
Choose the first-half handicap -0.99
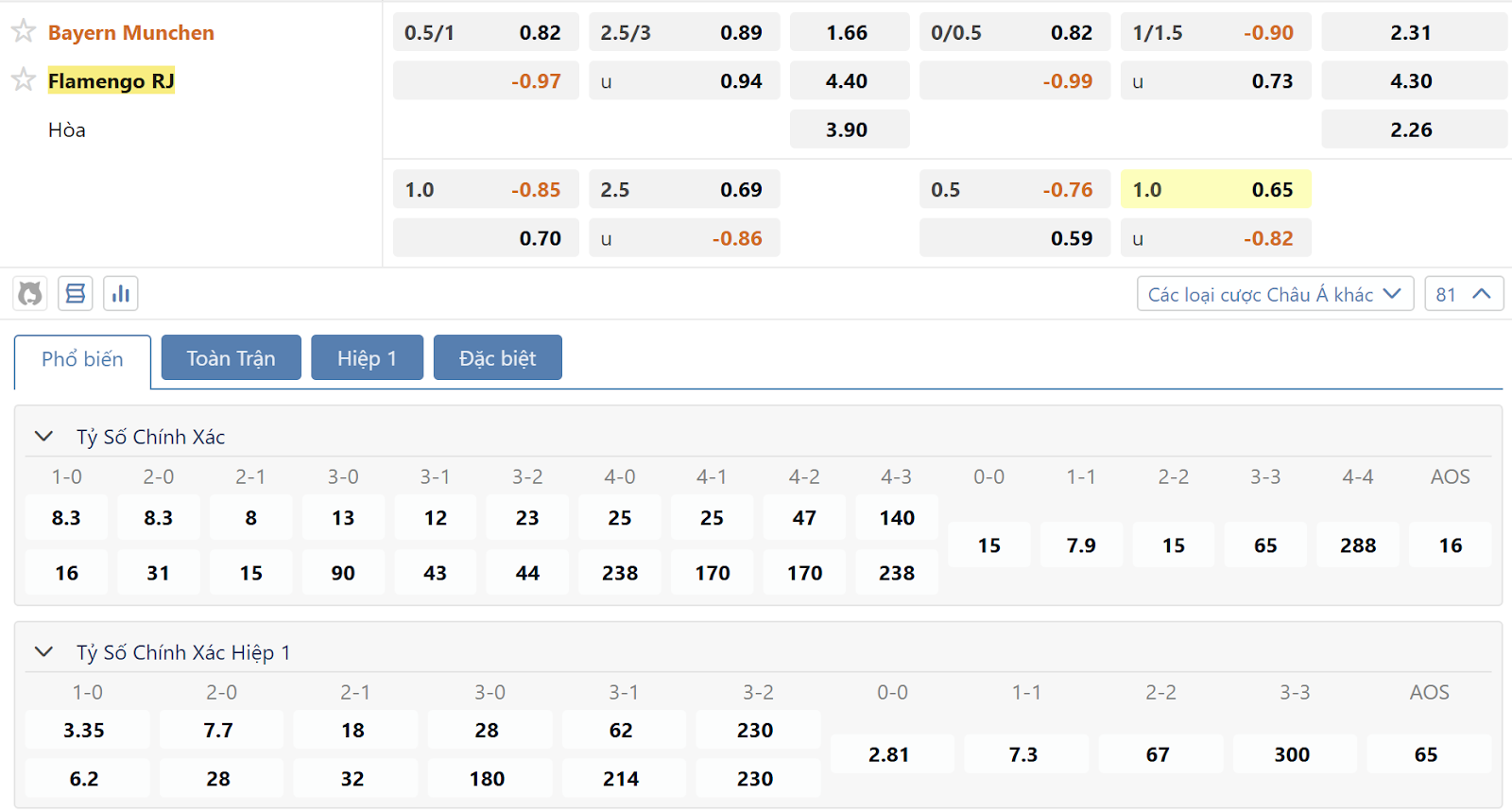[x=1015, y=81]
